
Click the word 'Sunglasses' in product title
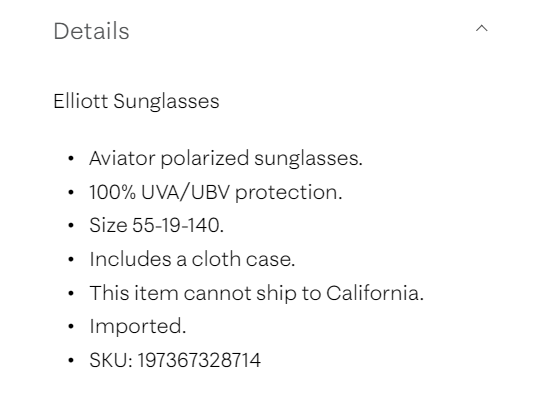coord(166,102)
